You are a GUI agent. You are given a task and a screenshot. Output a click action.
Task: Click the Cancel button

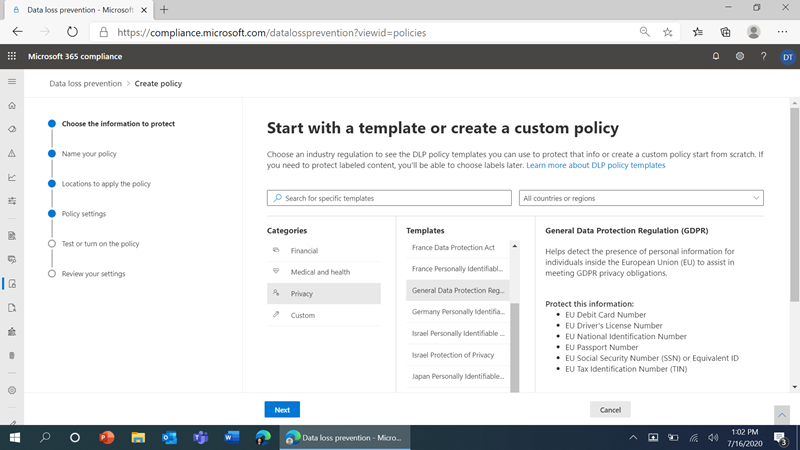click(x=610, y=410)
